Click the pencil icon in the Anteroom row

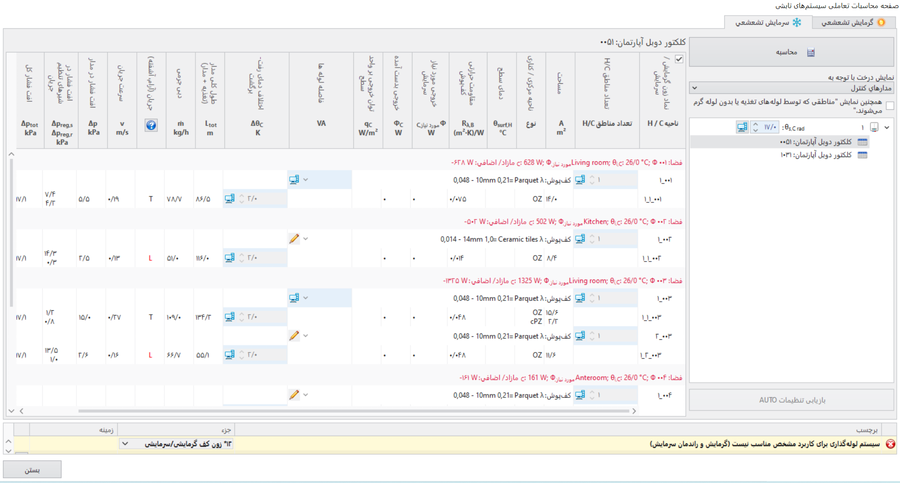coord(294,395)
